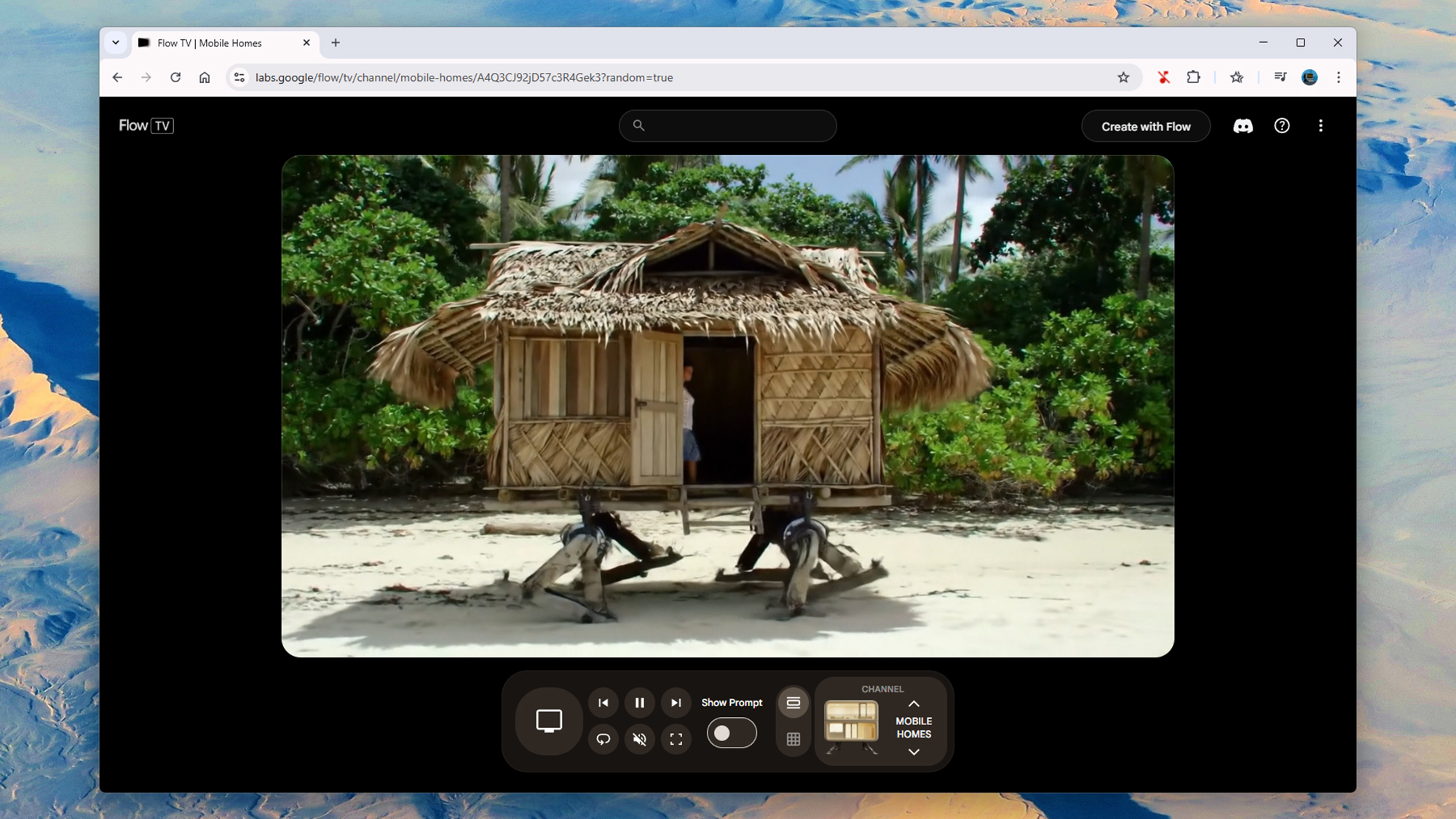The image size is (1456, 819).
Task: Open the Extensions puzzle icon
Action: point(1193,77)
